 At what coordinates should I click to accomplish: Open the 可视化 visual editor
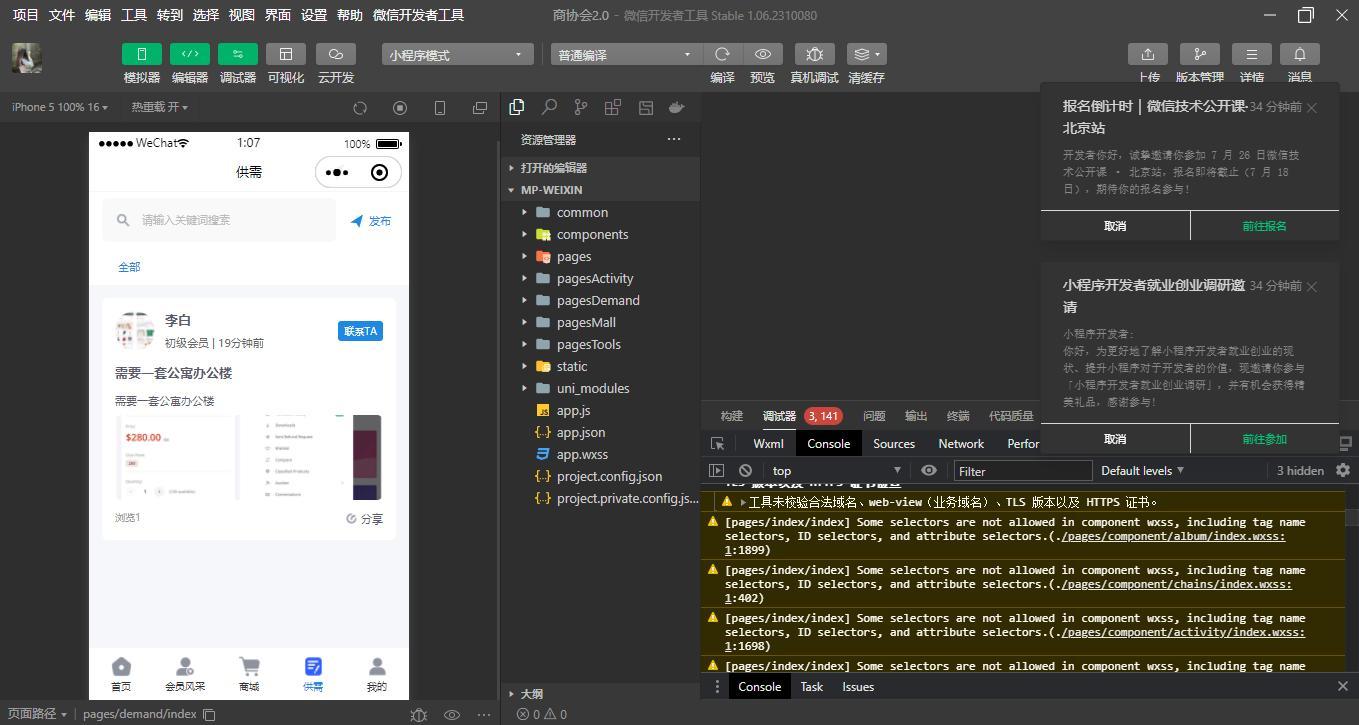coord(286,54)
